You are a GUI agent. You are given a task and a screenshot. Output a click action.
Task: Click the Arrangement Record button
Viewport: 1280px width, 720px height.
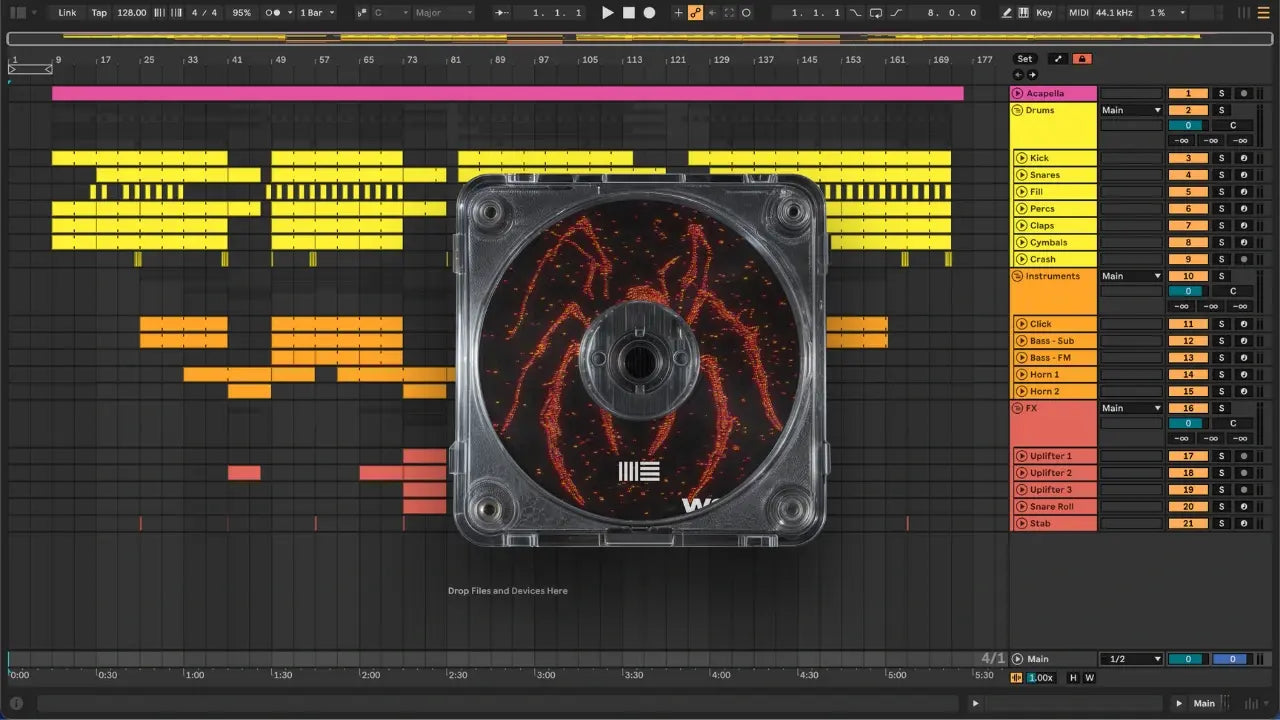point(649,13)
